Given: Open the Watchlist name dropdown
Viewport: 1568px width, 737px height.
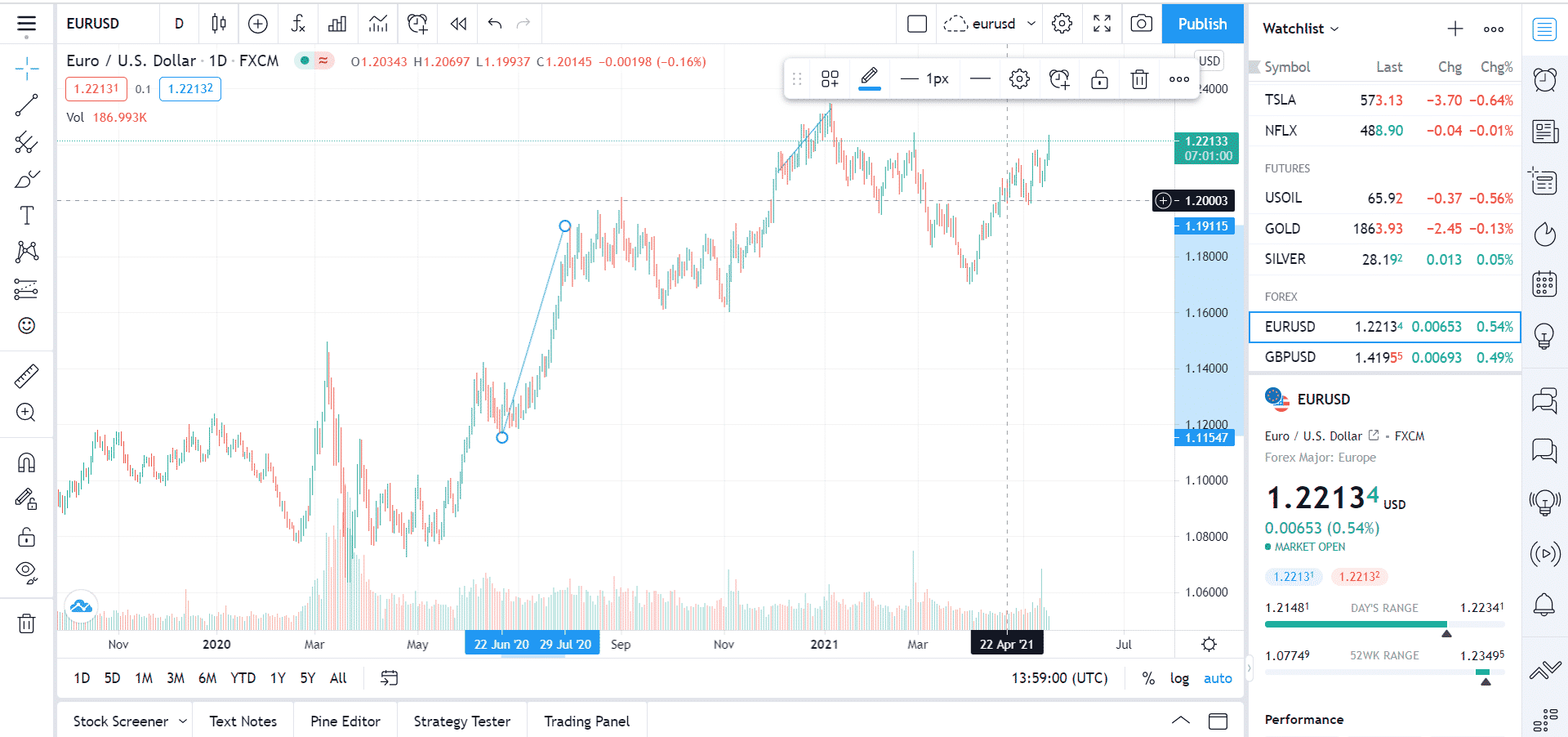Looking at the screenshot, I should (x=1301, y=29).
